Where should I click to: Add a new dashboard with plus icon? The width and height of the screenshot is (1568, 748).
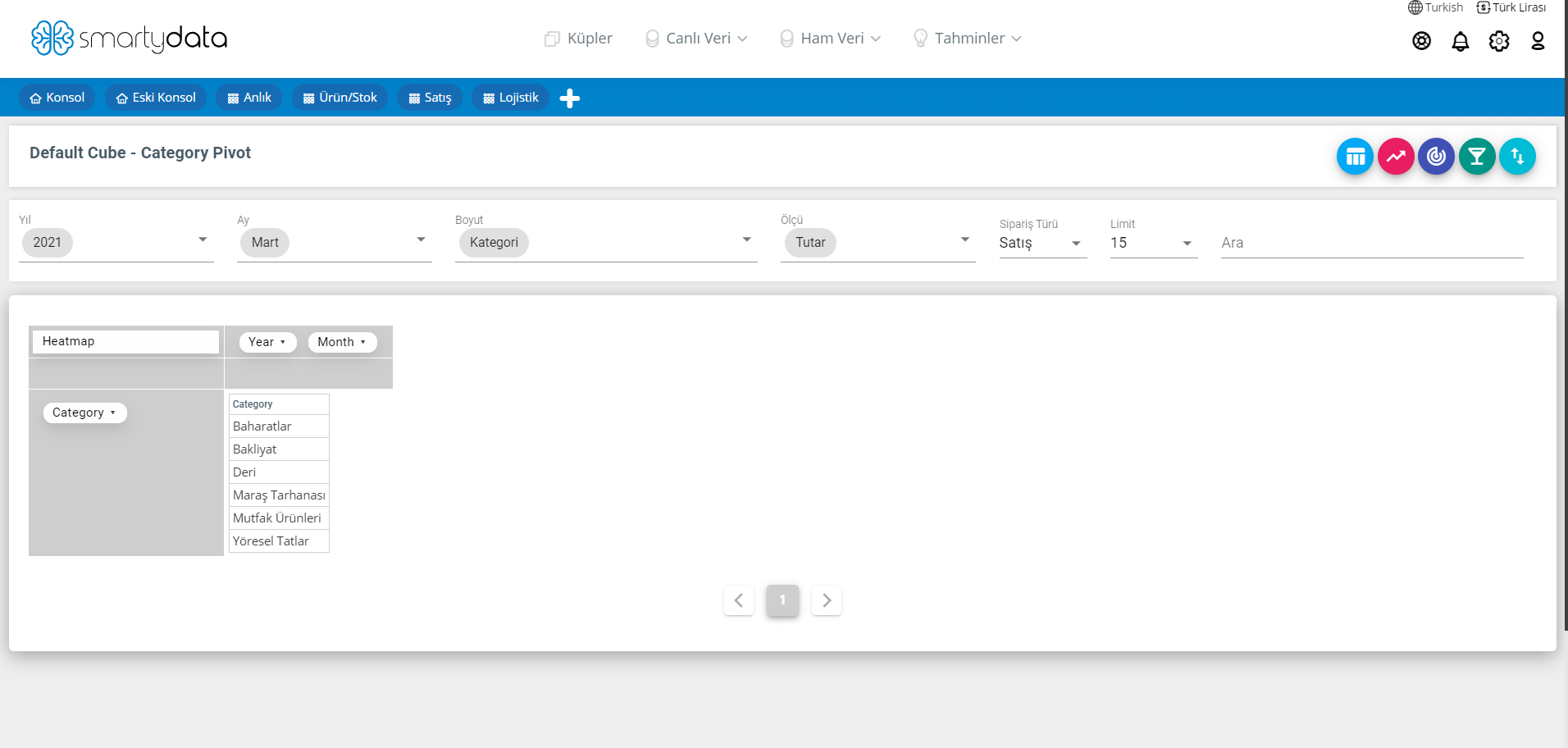tap(569, 98)
